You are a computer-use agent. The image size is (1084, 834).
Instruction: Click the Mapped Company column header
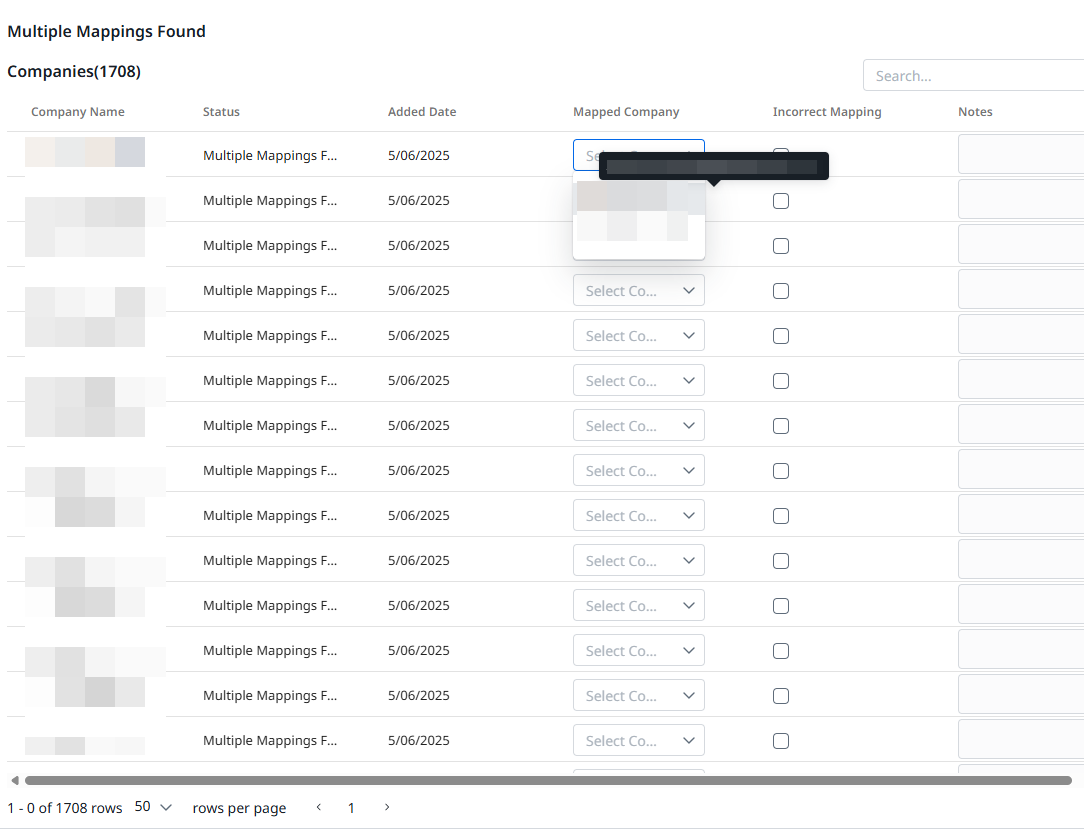pos(626,112)
